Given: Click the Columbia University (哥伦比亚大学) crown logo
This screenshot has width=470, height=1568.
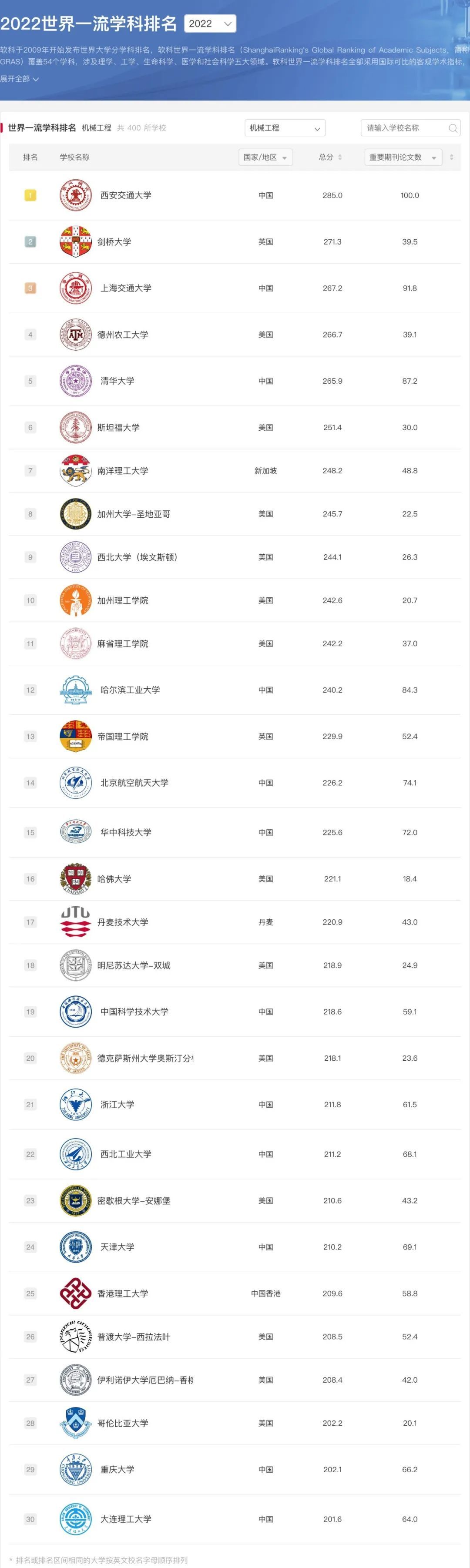Looking at the screenshot, I should tap(75, 1423).
